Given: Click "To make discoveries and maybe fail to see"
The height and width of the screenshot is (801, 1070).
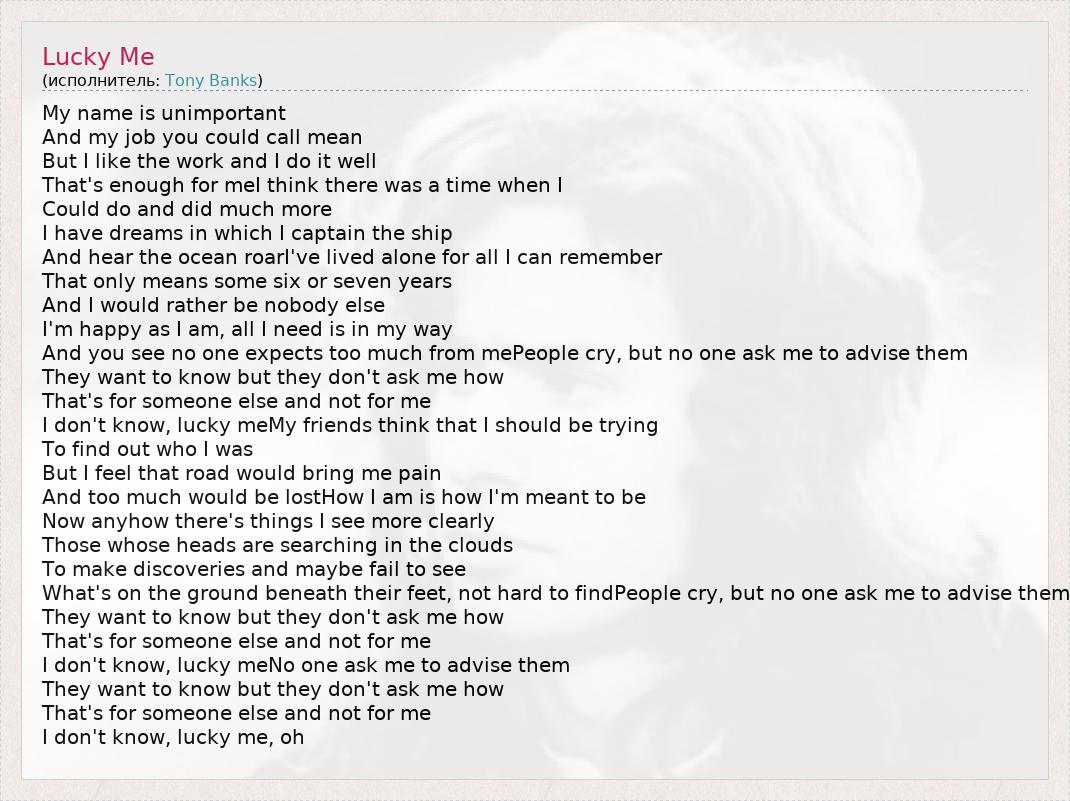Looking at the screenshot, I should (x=254, y=569).
